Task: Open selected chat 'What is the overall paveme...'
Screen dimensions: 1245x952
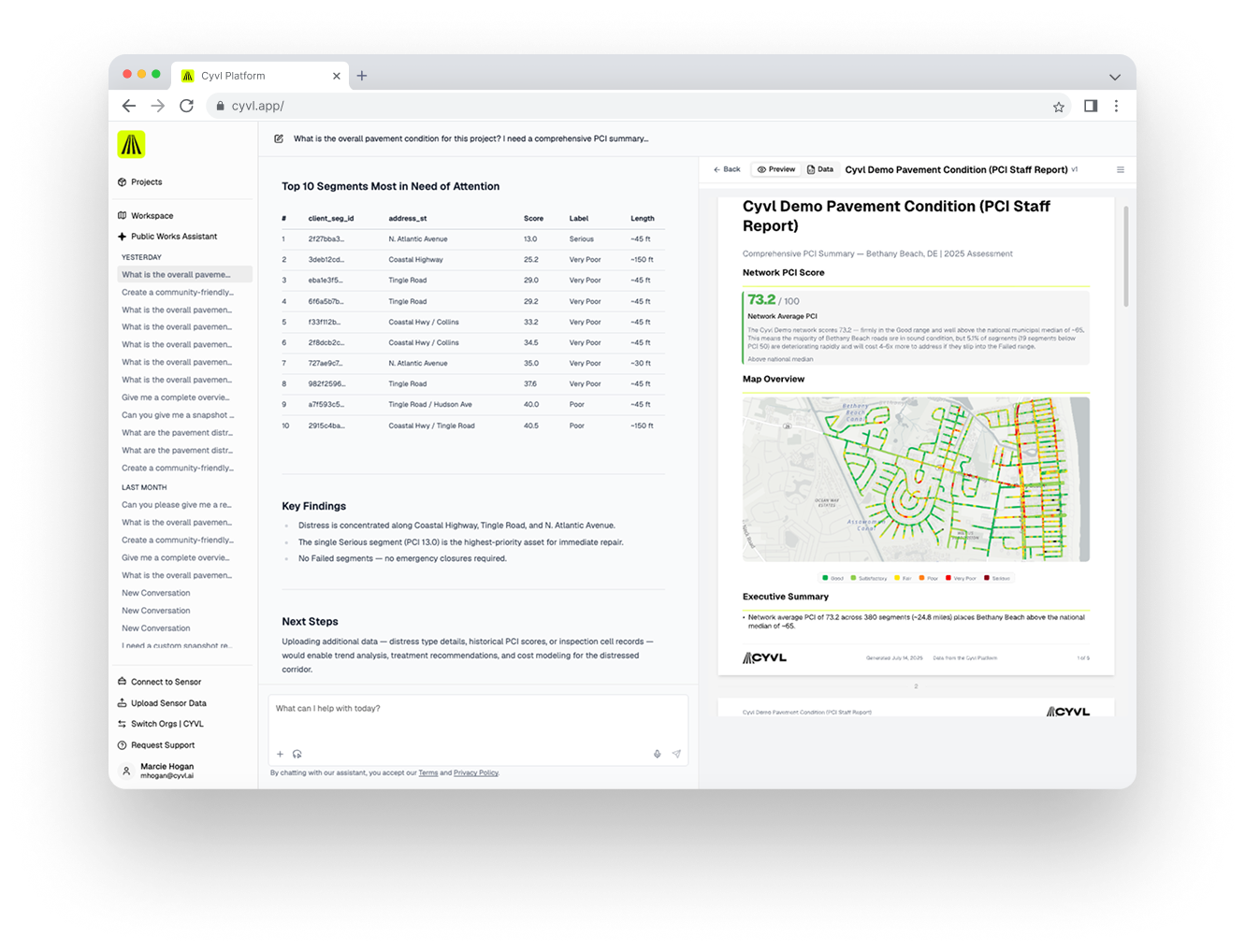Action: point(185,275)
